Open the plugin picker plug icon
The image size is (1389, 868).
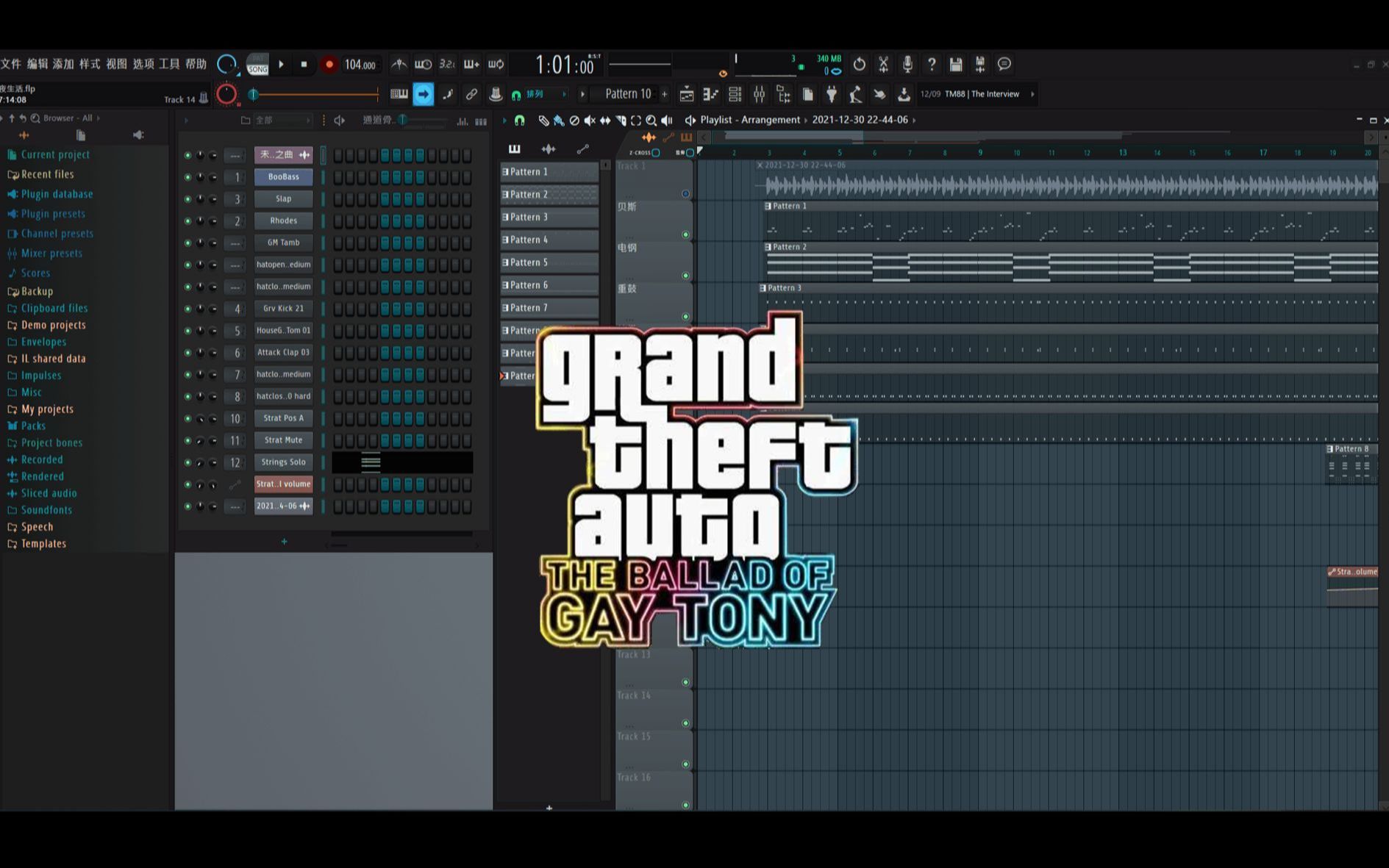point(832,94)
